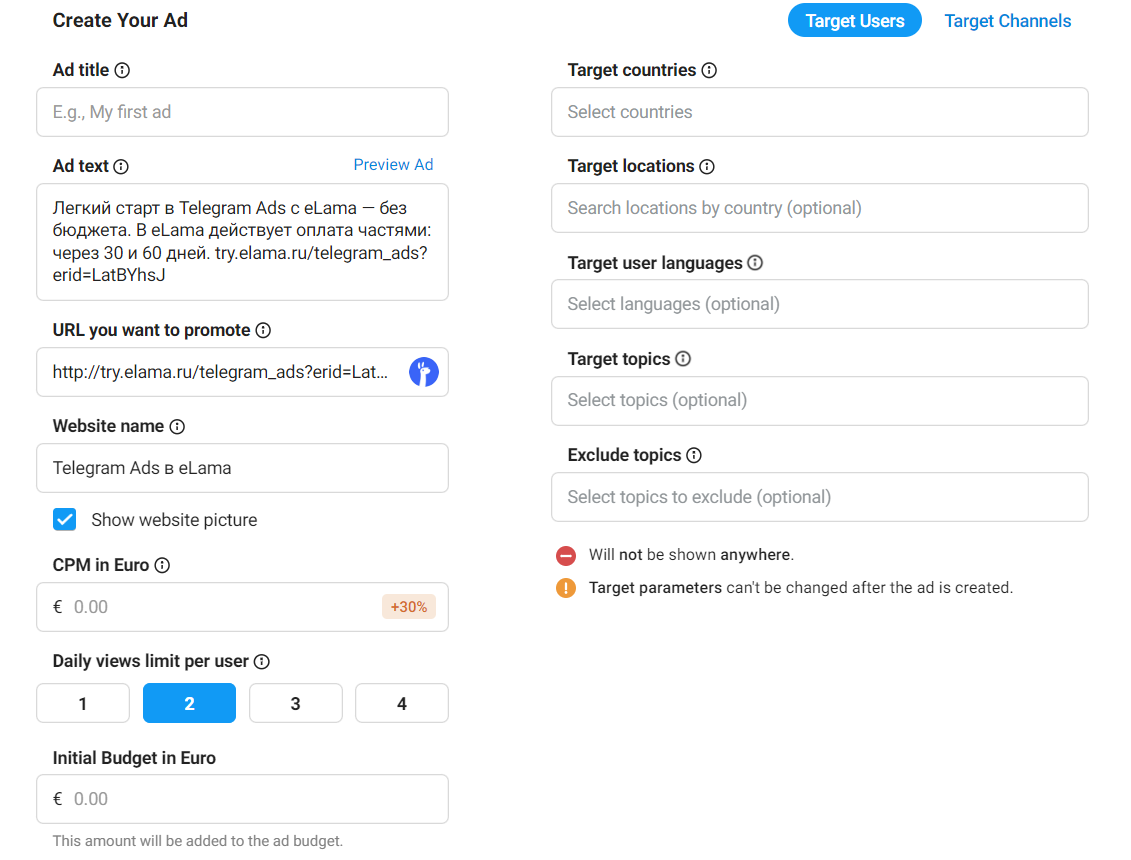Open the Select topics to exclude dropdown
Image resolution: width=1131 pixels, height=860 pixels.
click(x=819, y=497)
